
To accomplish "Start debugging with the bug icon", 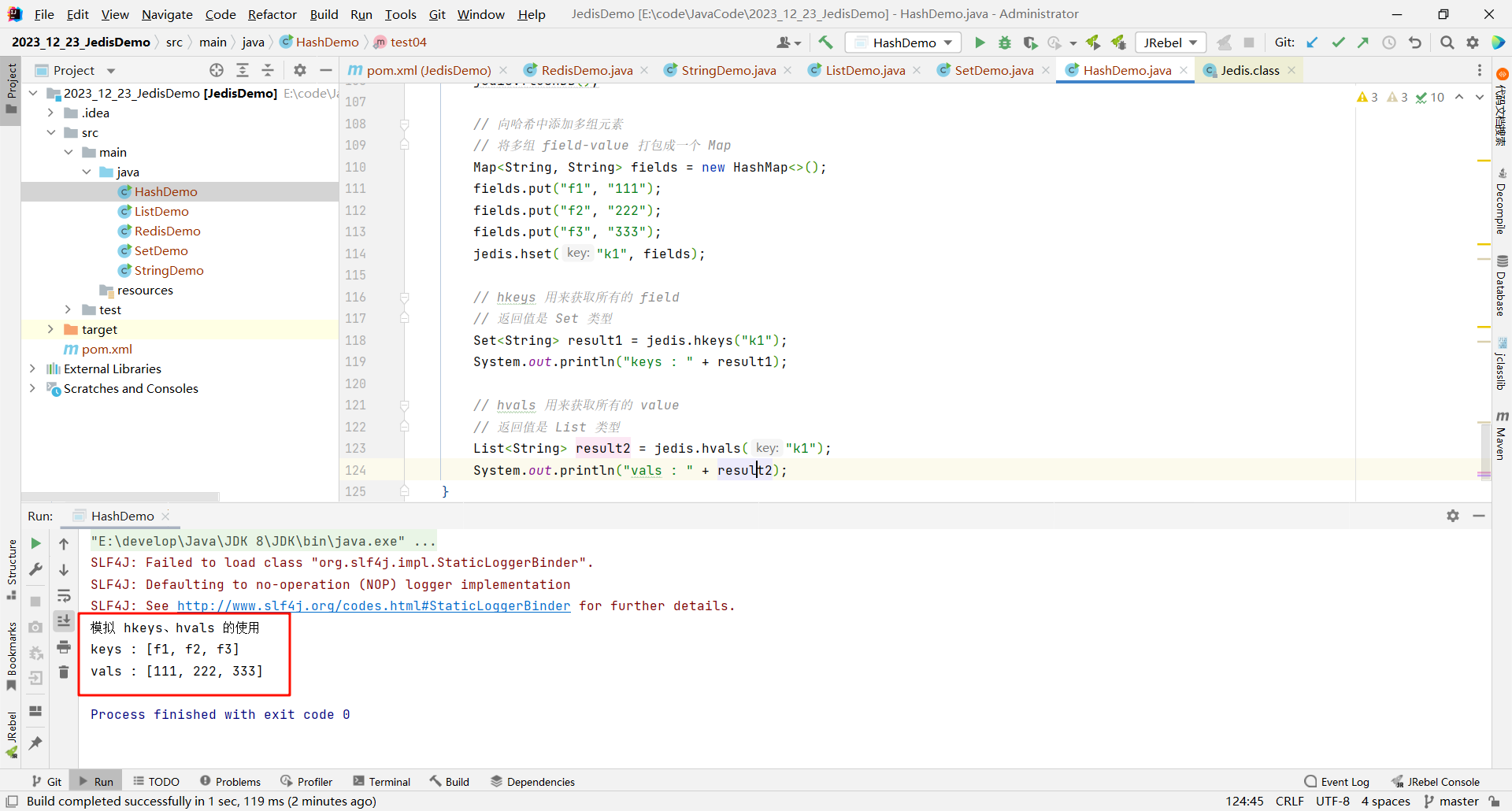I will coord(1005,43).
